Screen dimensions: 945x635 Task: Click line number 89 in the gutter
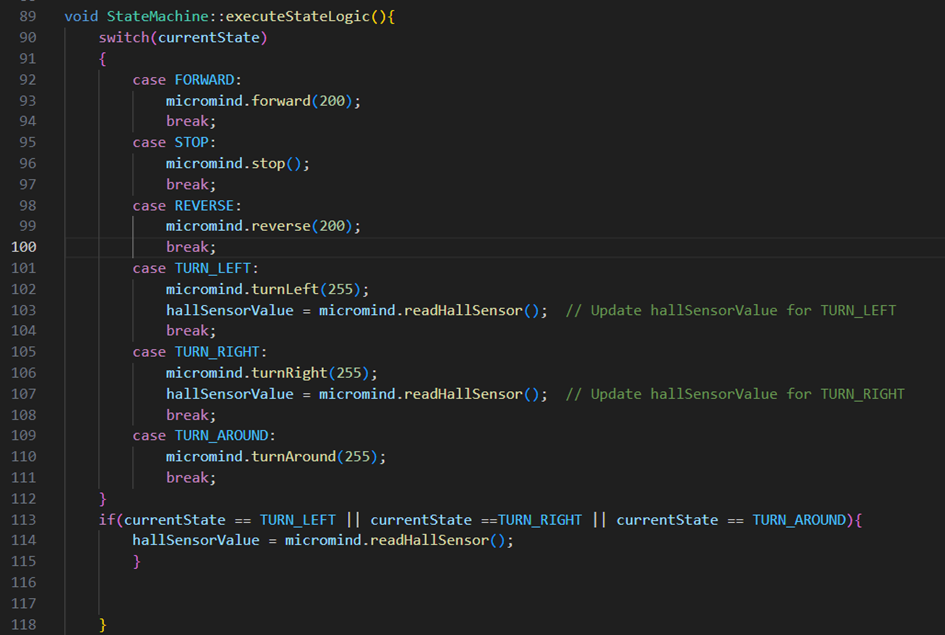coord(28,16)
